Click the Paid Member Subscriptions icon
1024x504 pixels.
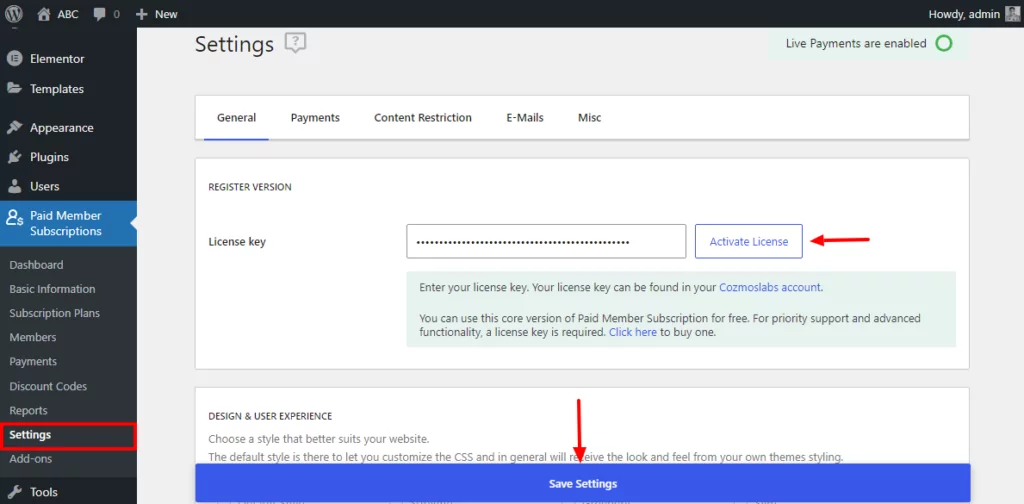pyautogui.click(x=14, y=217)
